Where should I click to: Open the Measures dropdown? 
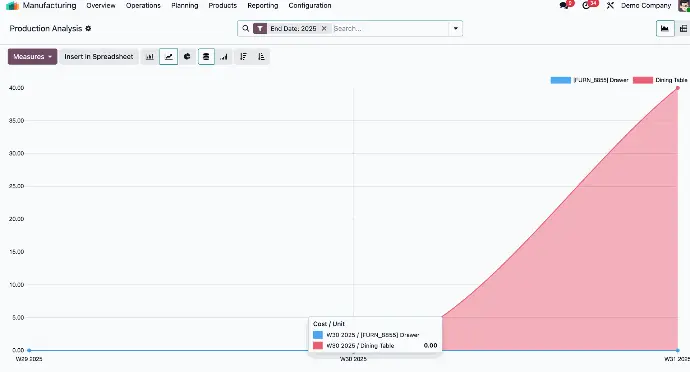(x=33, y=57)
